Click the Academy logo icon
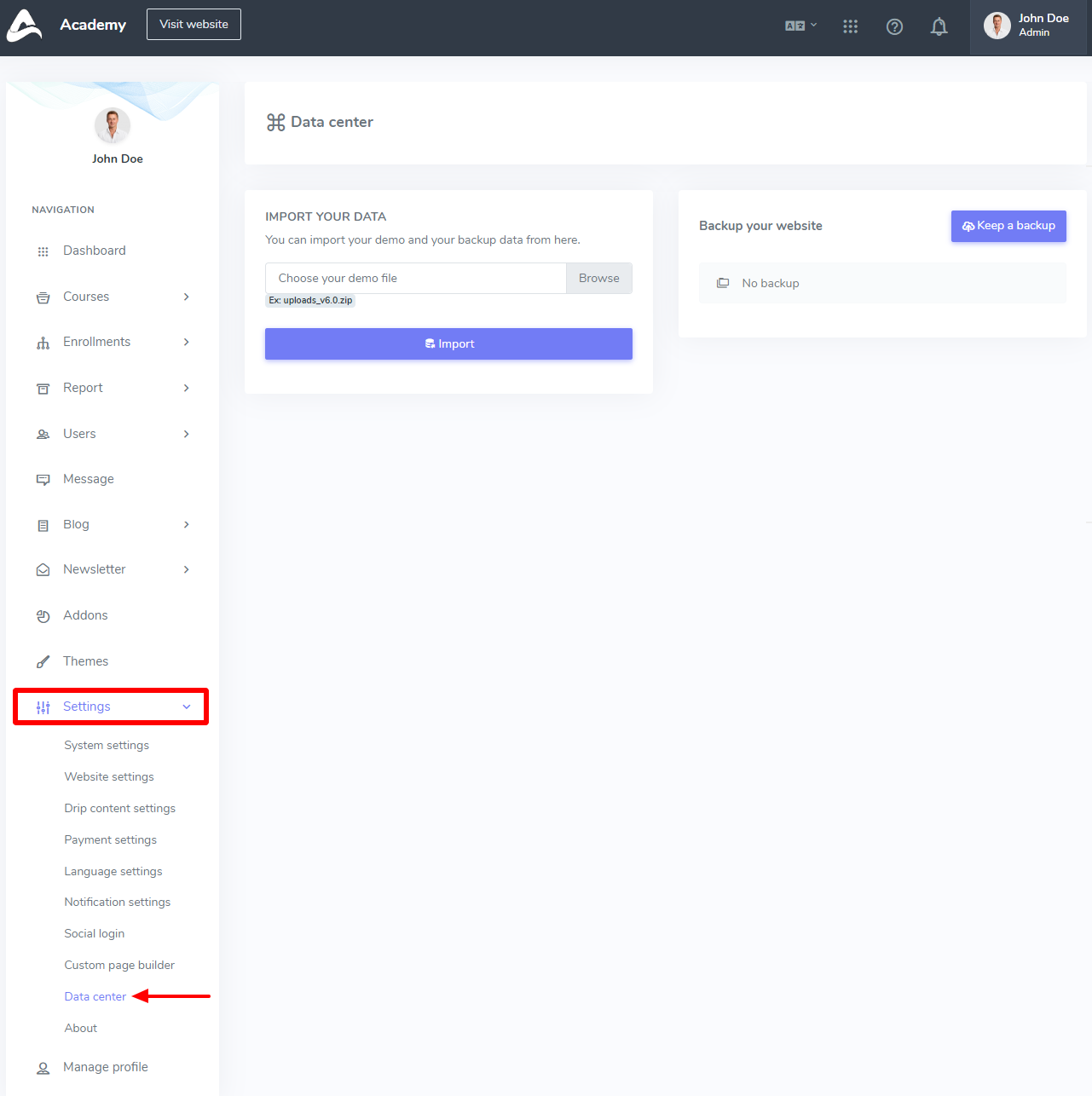Image resolution: width=1092 pixels, height=1096 pixels. pos(25,26)
